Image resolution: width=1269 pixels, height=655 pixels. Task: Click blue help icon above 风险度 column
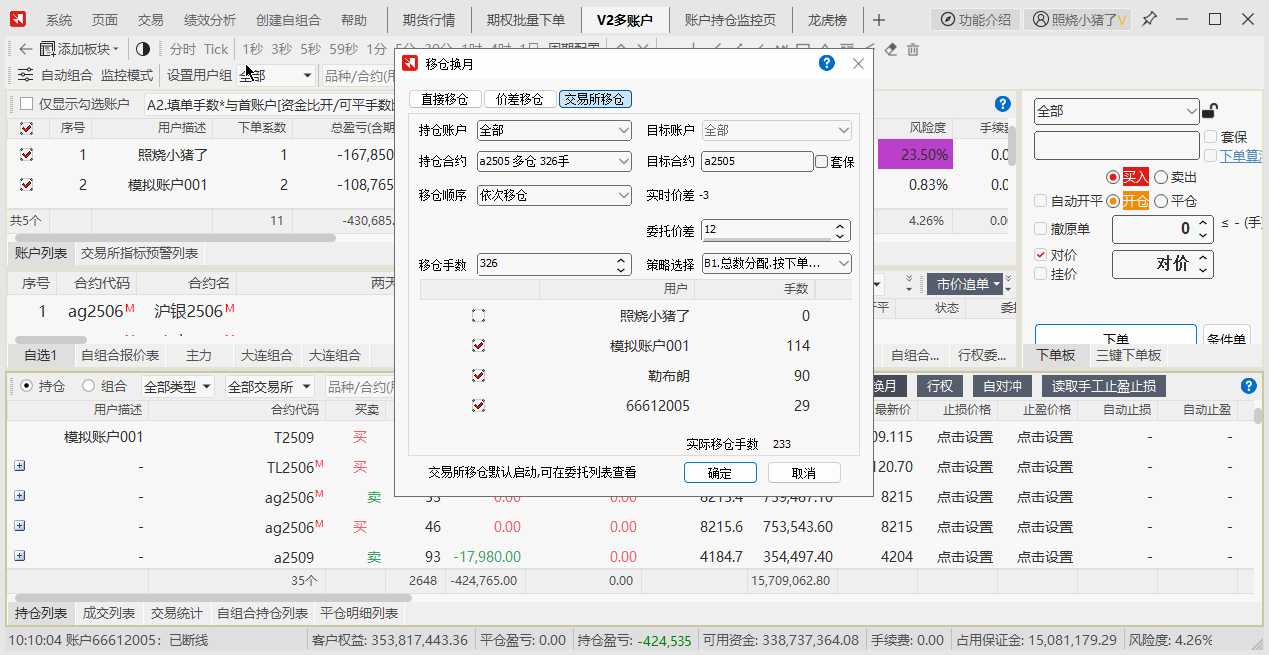tap(1003, 104)
